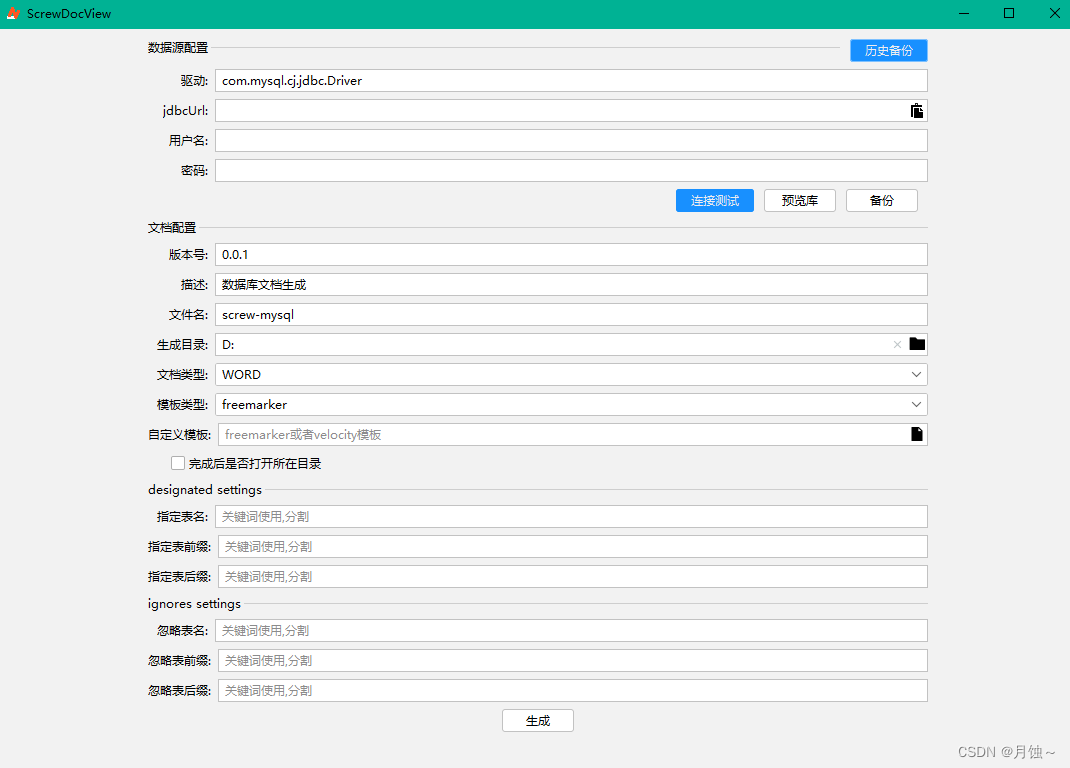Click the 版本号 field showing 0.0.1
The height and width of the screenshot is (768, 1070).
pos(571,255)
